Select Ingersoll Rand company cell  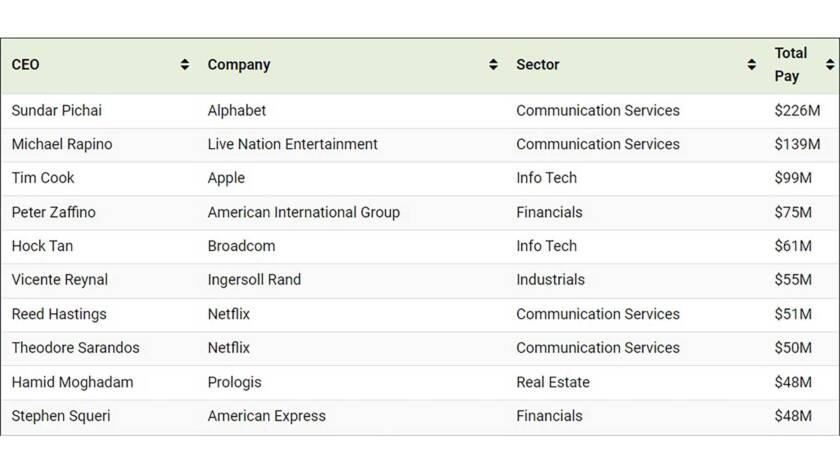[x=254, y=280]
